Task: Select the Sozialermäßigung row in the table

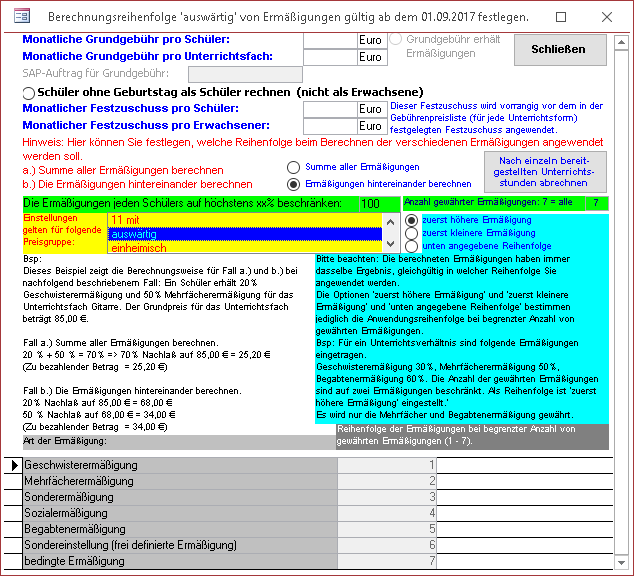Action: point(180,513)
